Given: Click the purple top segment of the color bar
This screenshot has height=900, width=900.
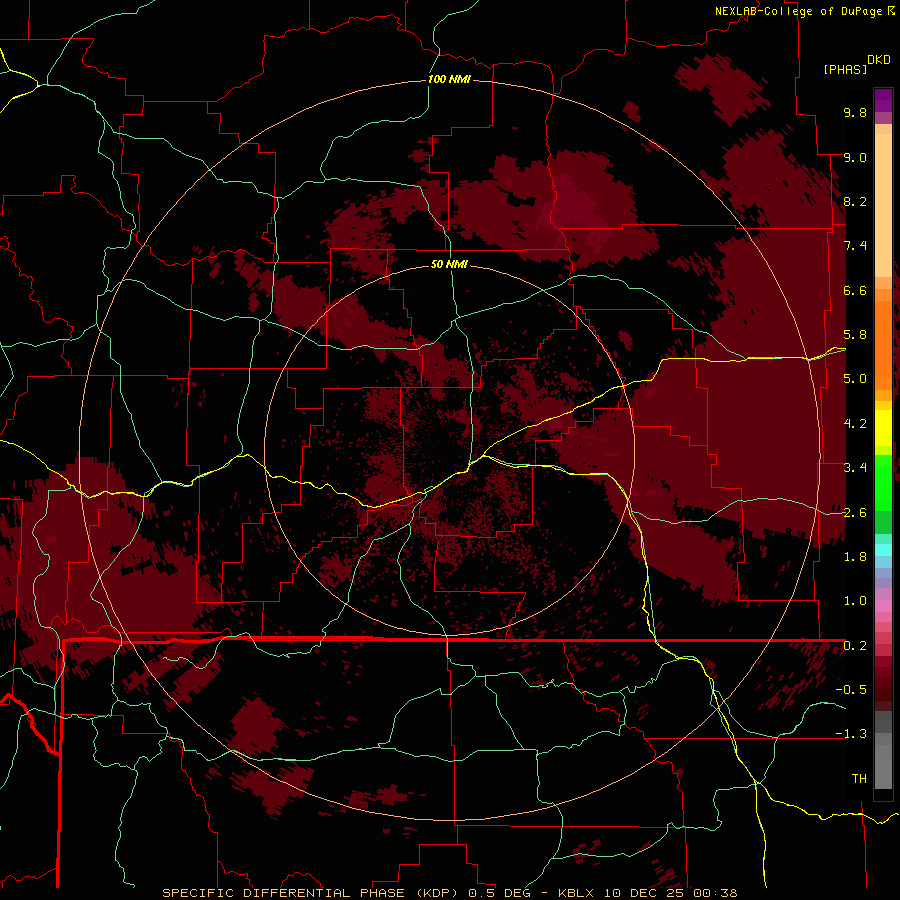Looking at the screenshot, I should click(x=883, y=100).
